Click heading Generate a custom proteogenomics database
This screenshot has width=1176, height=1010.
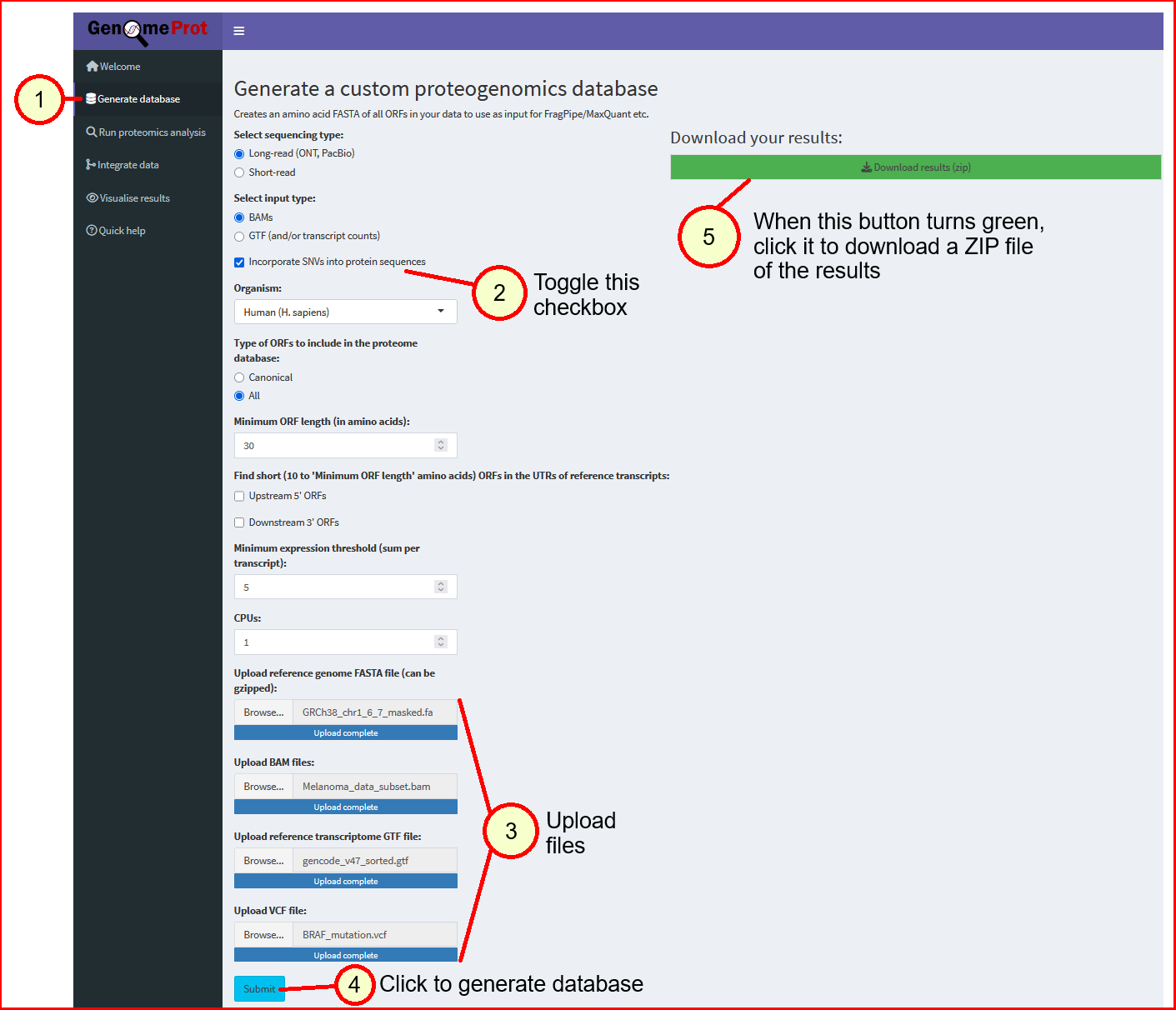point(446,88)
